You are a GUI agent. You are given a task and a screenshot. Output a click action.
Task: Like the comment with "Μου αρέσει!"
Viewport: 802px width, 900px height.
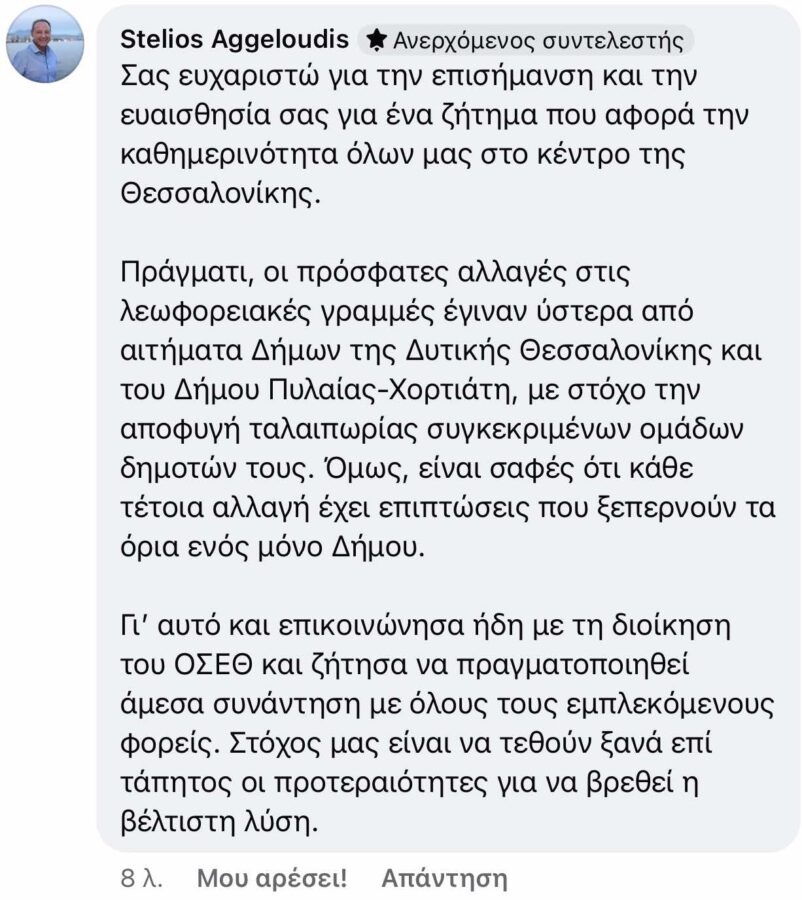(272, 879)
